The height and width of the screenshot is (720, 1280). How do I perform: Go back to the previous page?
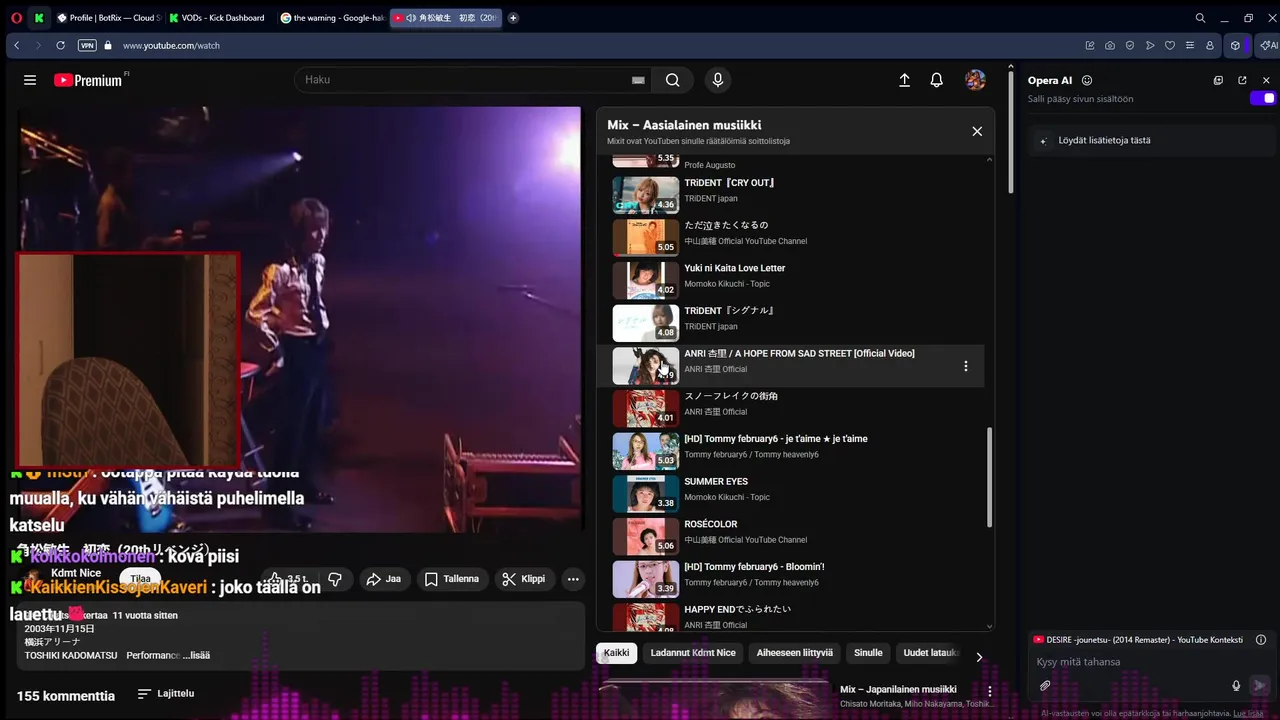coord(16,45)
